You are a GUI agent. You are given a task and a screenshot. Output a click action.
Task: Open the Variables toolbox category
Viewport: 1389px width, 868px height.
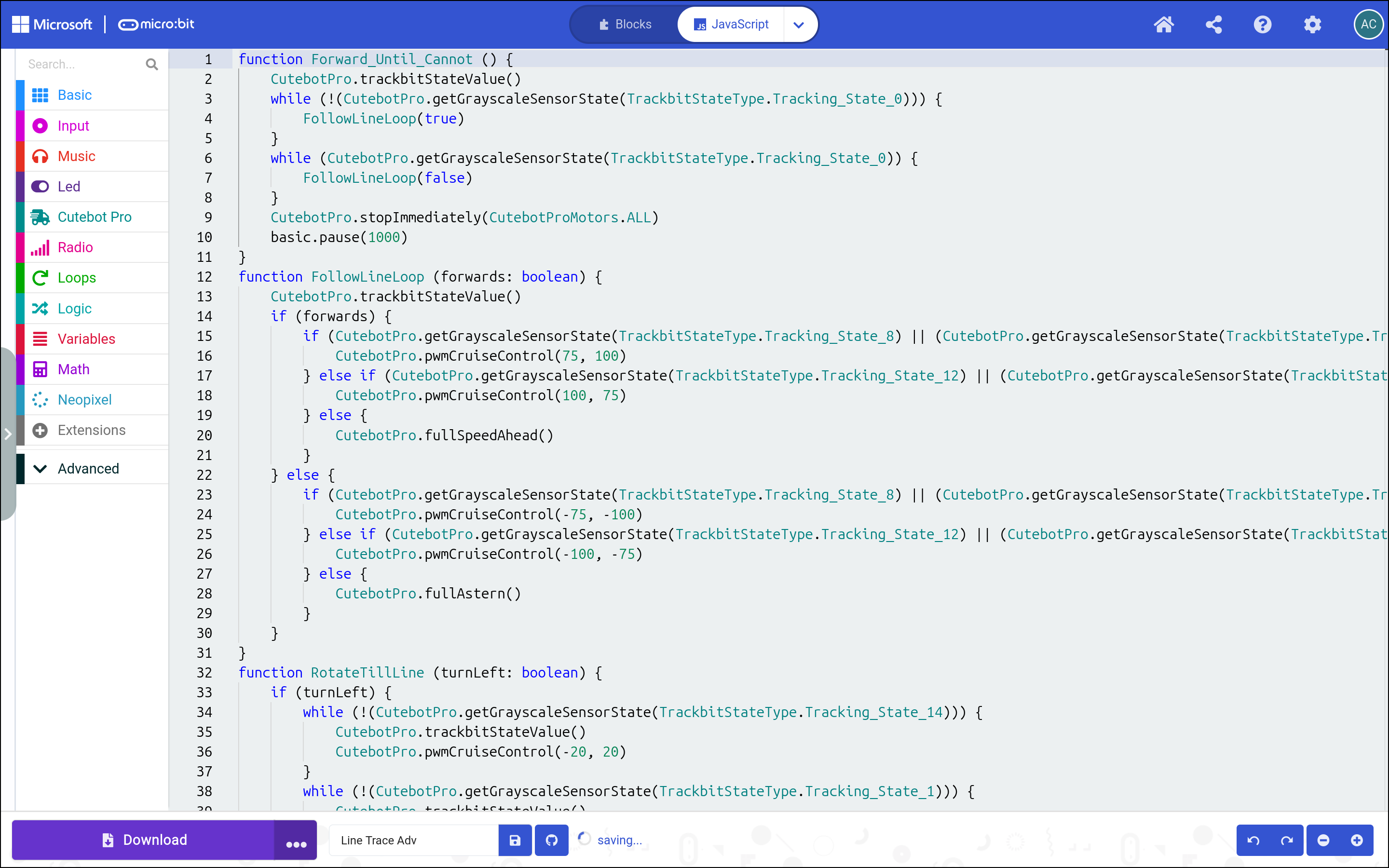92,339
